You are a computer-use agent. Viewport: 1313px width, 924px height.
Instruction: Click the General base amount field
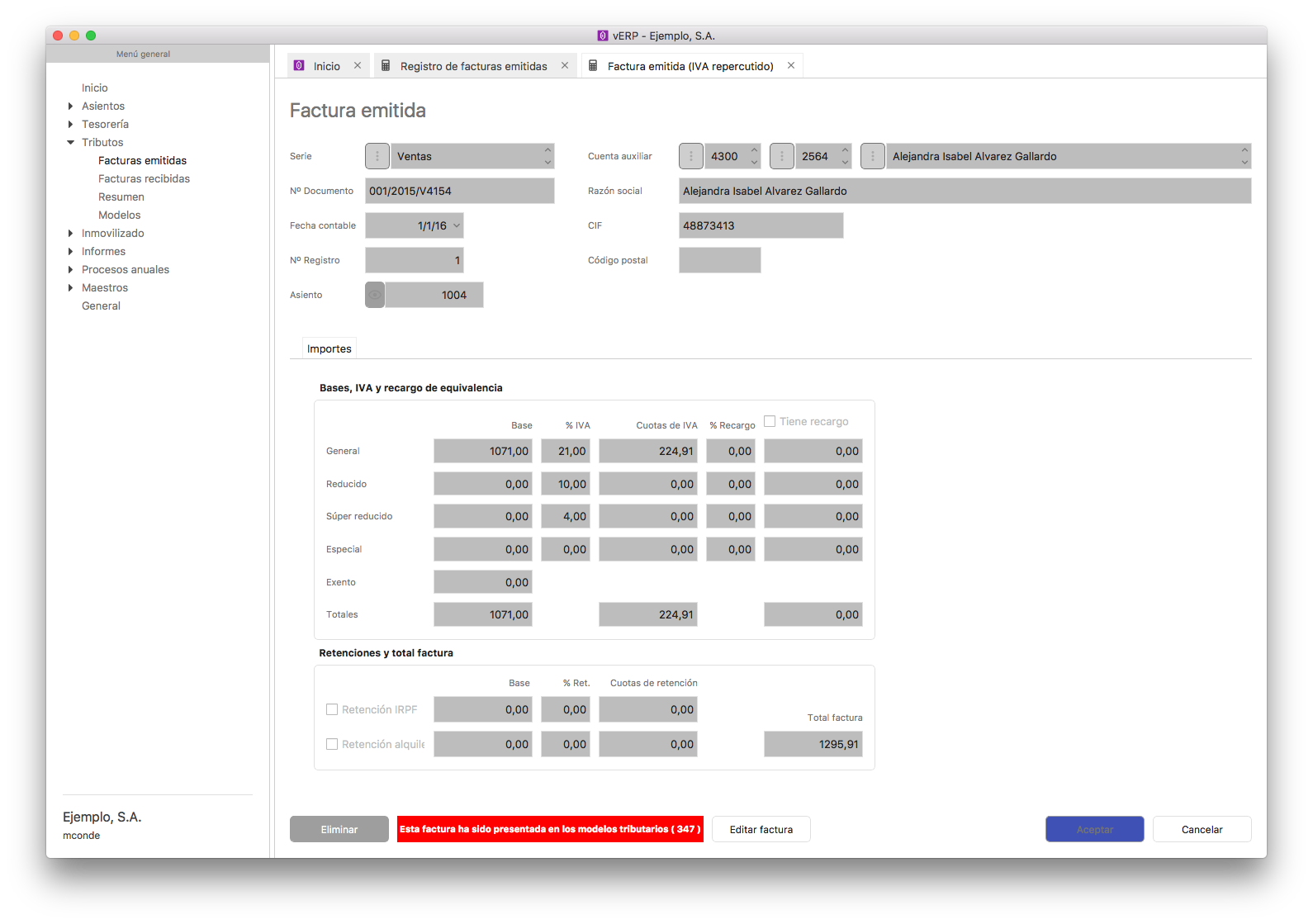coord(483,451)
